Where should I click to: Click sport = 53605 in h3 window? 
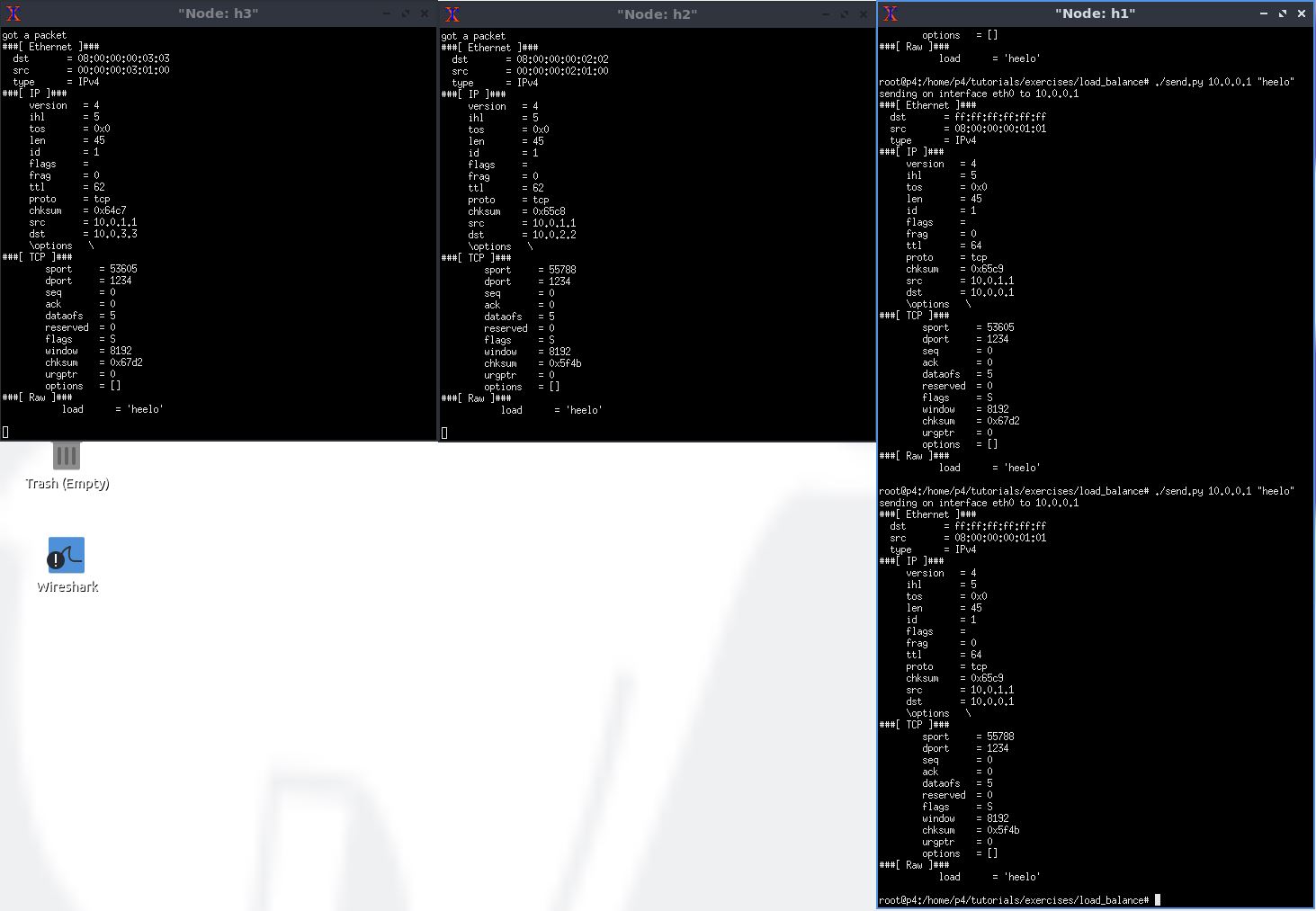coord(91,269)
